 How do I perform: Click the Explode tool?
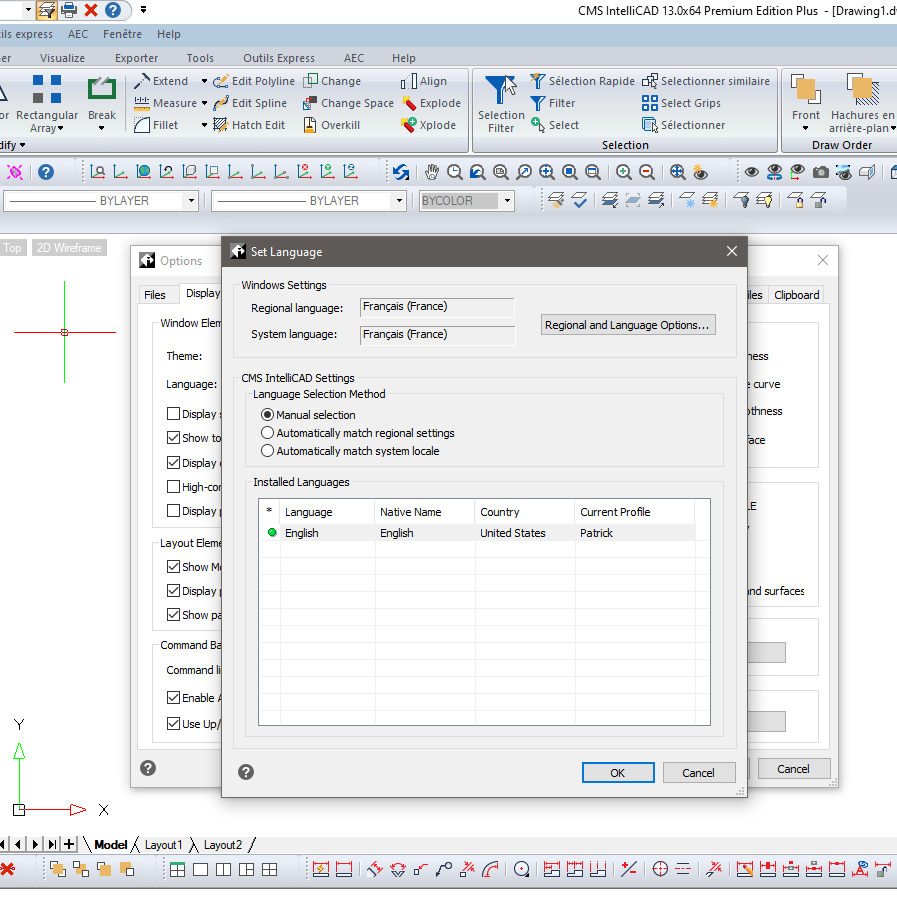pyautogui.click(x=432, y=103)
